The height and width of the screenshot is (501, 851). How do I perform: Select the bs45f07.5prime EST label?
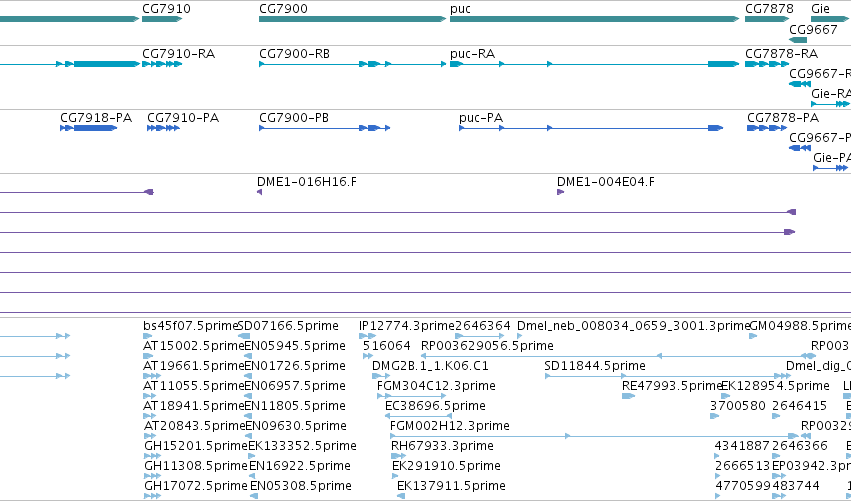[x=190, y=326]
